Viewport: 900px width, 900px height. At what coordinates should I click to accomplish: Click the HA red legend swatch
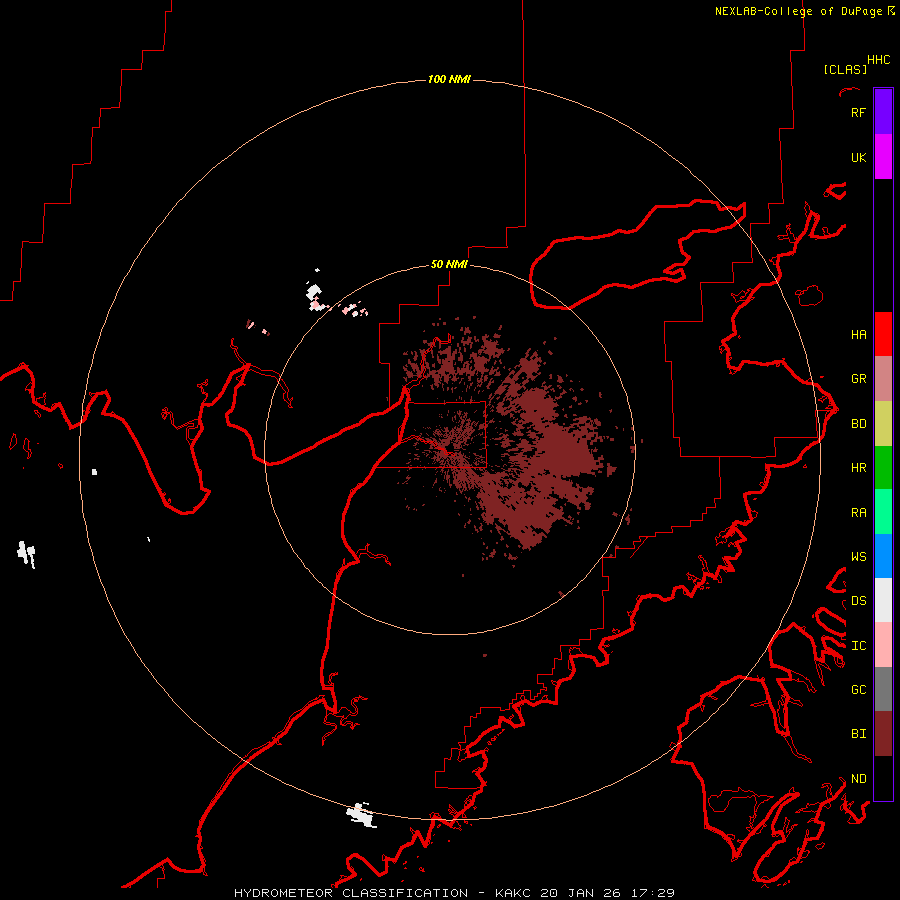(883, 334)
